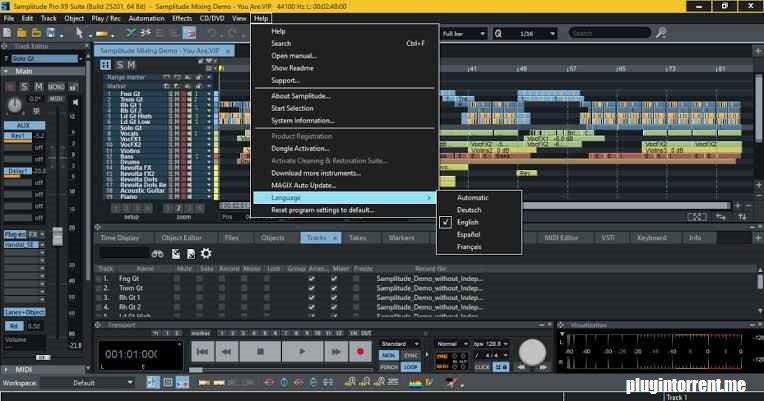Click the magnifier icon beside Search field
Viewport: 764px width, 401px height.
[x=661, y=33]
